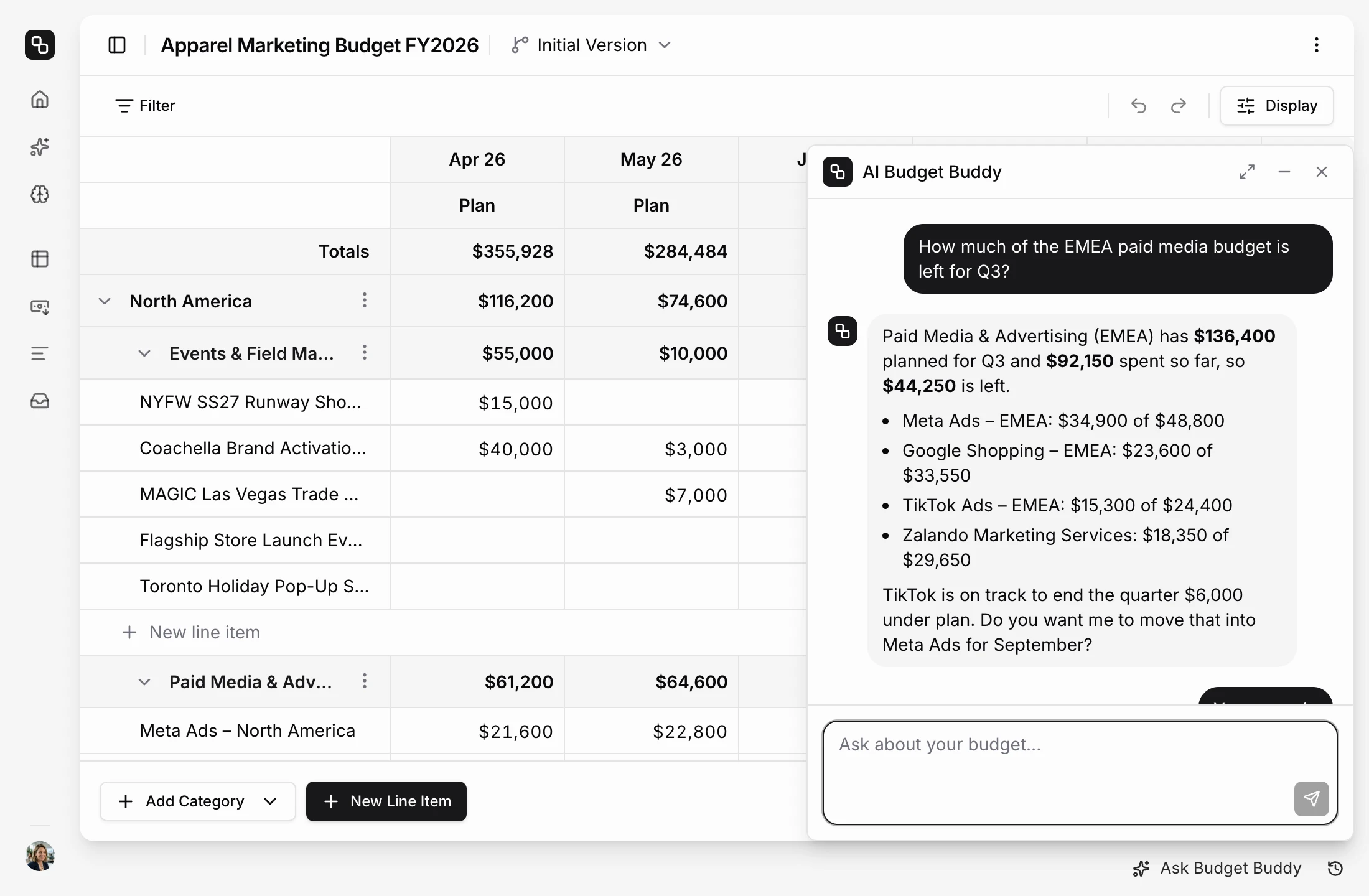This screenshot has height=896, width=1369.
Task: Click the $40,000 Coachella April cell
Action: point(477,449)
